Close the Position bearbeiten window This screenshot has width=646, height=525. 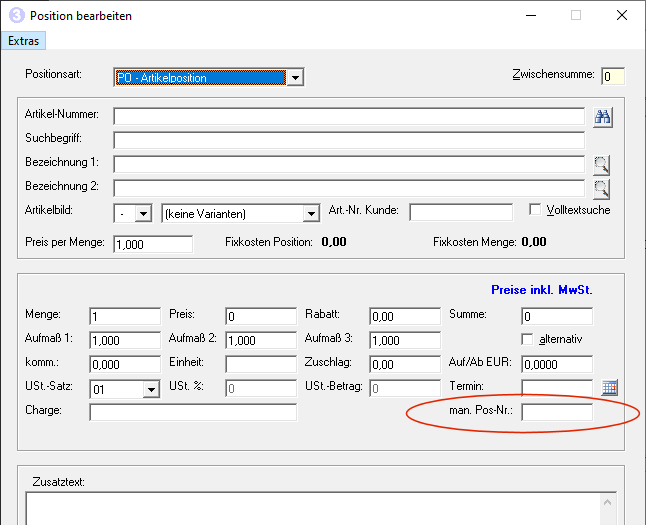622,15
